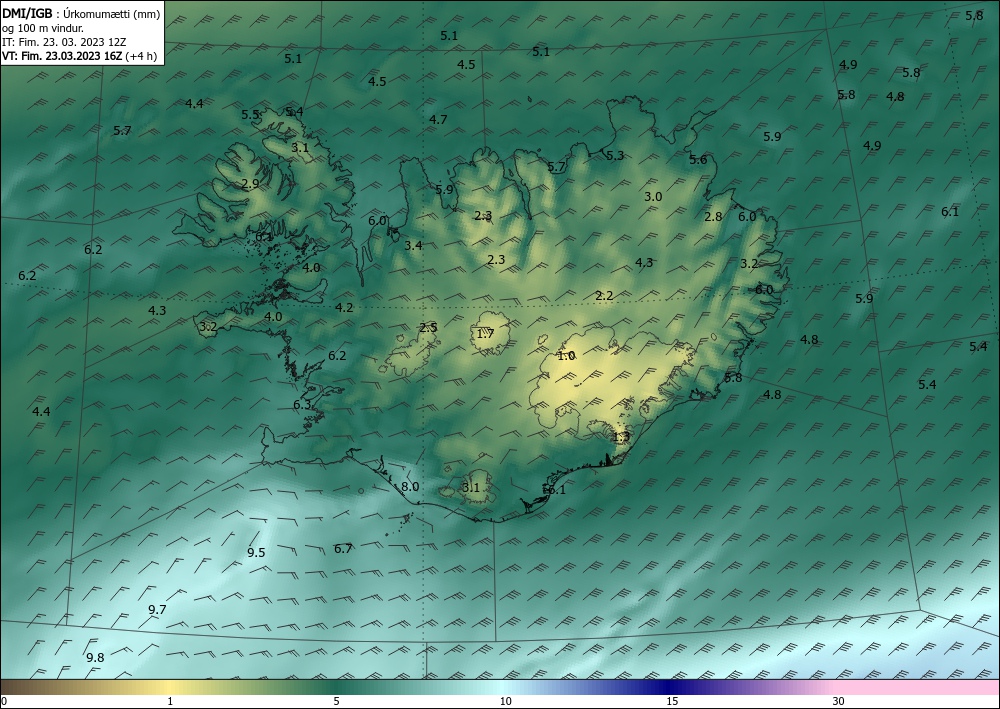Click the map value 1.3
Screen dimensions: 1000x709
point(621,437)
